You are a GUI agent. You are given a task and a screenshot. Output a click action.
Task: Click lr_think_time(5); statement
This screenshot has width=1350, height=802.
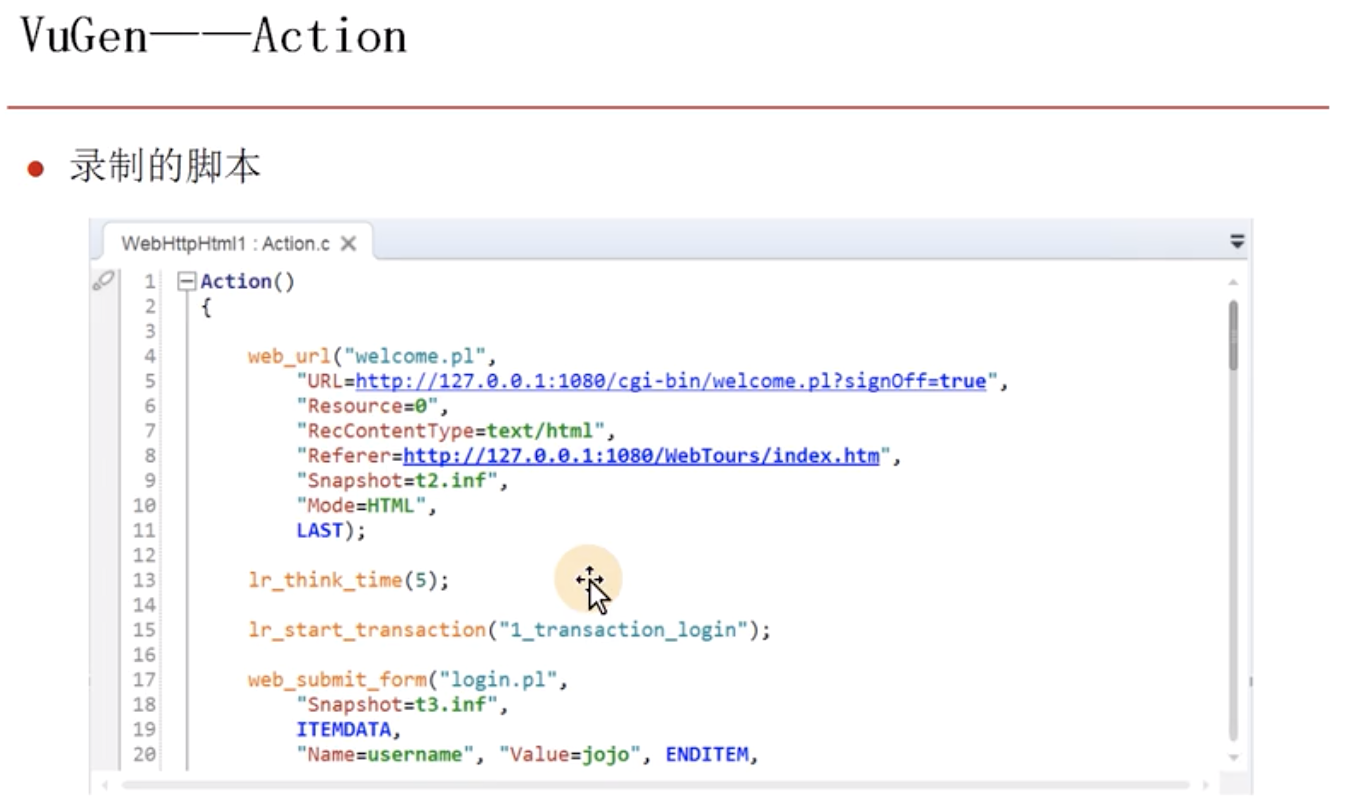tap(349, 580)
